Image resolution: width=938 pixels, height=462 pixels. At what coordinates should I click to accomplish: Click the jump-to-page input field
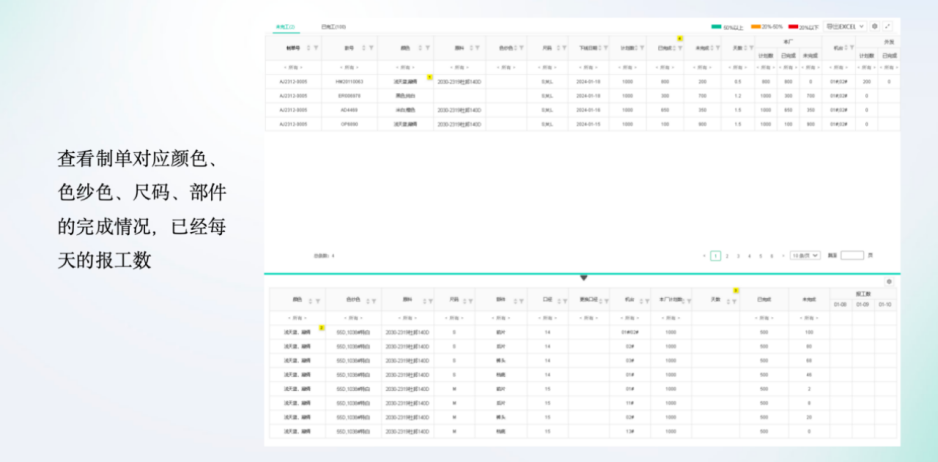pos(852,256)
